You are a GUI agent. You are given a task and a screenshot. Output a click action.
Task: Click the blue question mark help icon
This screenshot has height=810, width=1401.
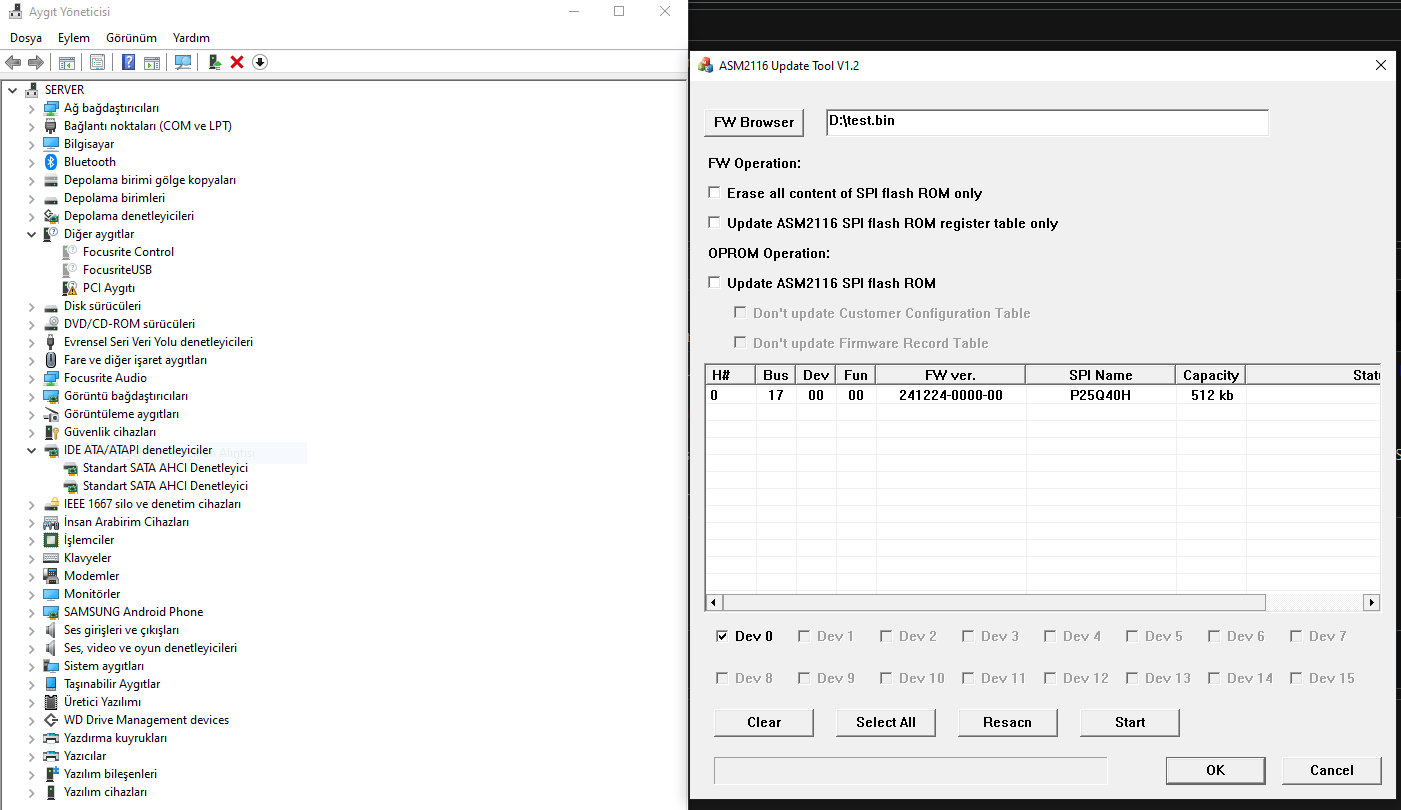128,62
